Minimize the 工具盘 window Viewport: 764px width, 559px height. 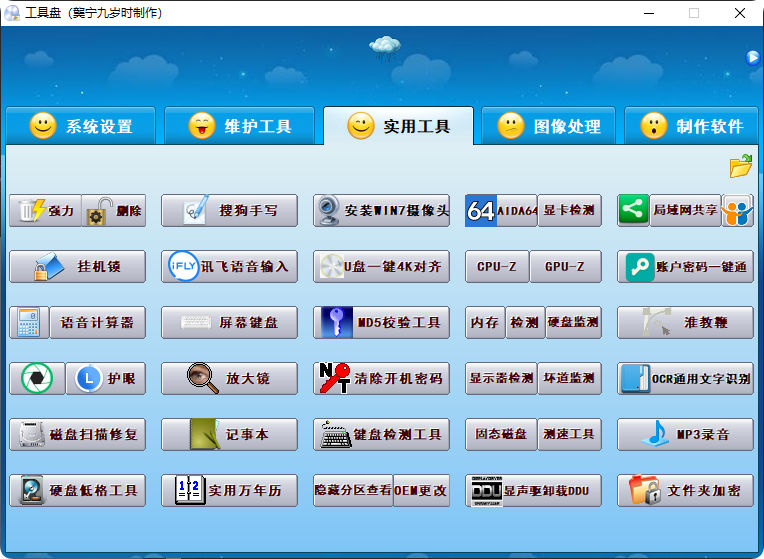(x=649, y=13)
